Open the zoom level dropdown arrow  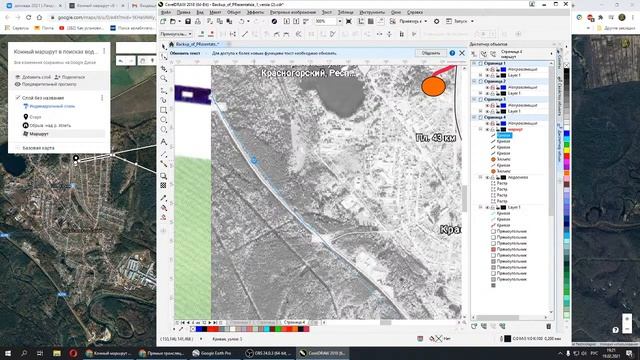pyautogui.click(x=339, y=21)
